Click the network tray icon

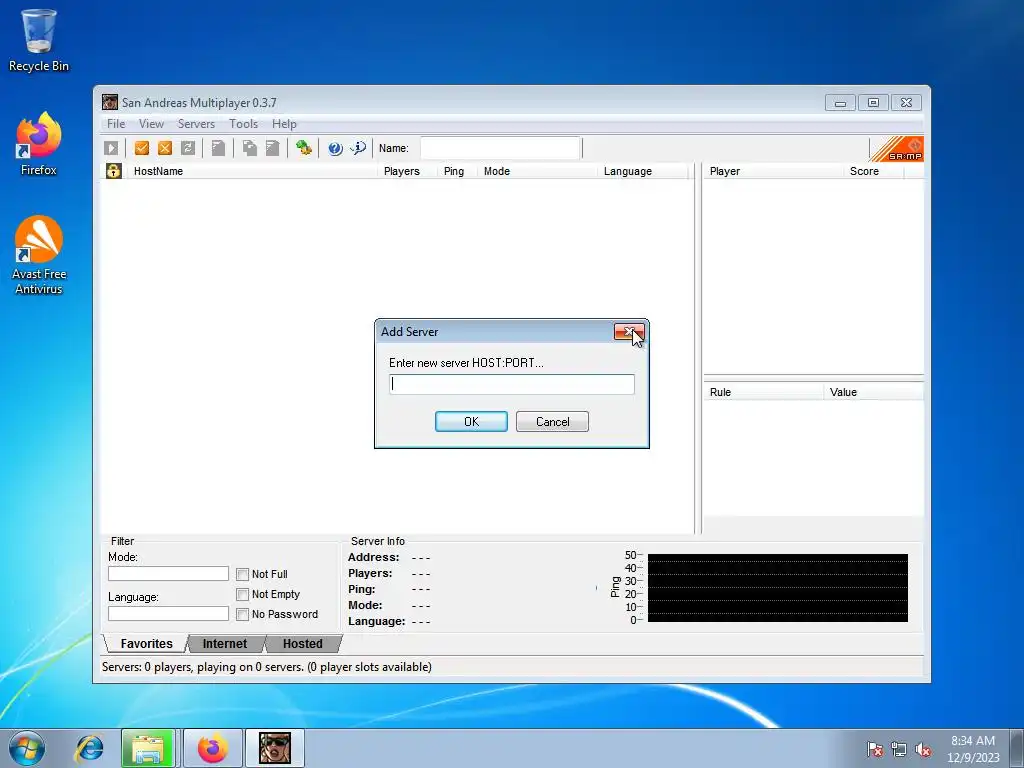coord(899,749)
